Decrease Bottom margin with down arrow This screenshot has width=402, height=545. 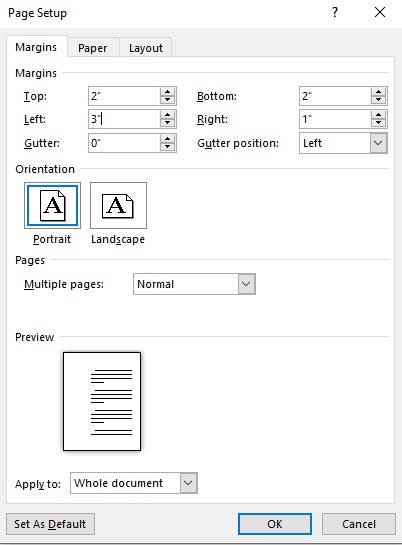pos(378,100)
